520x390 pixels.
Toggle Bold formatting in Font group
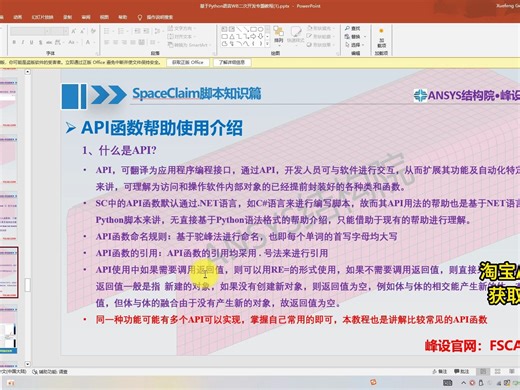click(14, 42)
